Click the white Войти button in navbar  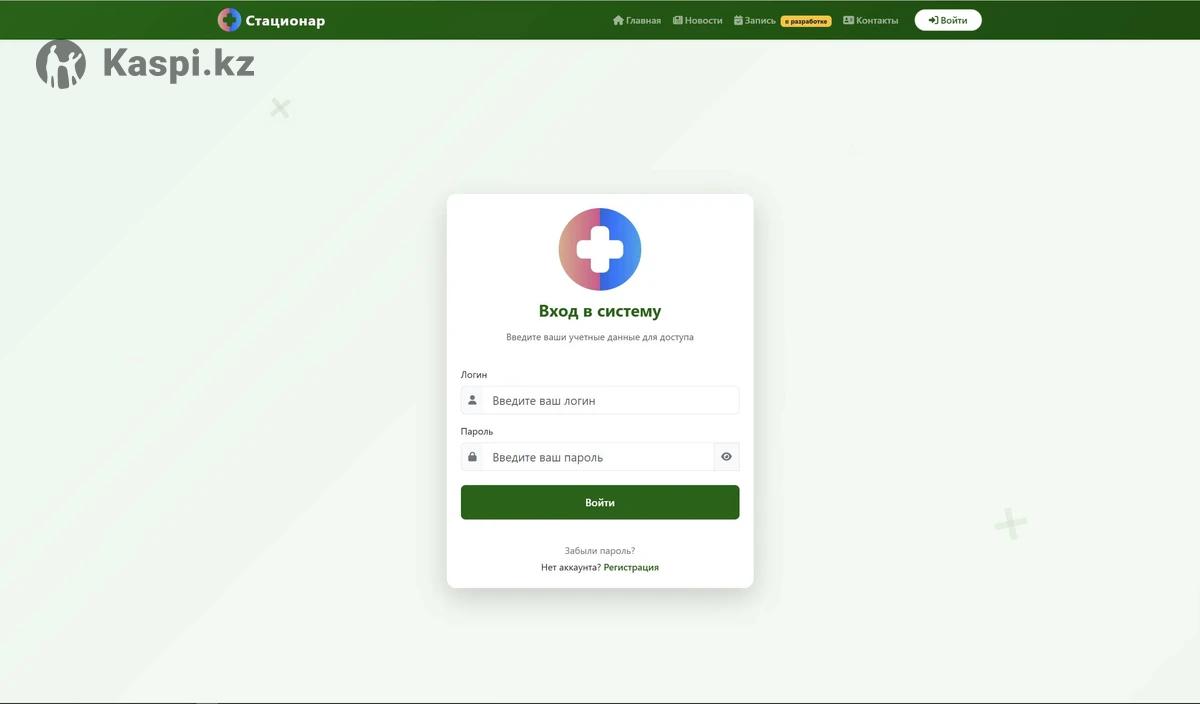tap(948, 20)
